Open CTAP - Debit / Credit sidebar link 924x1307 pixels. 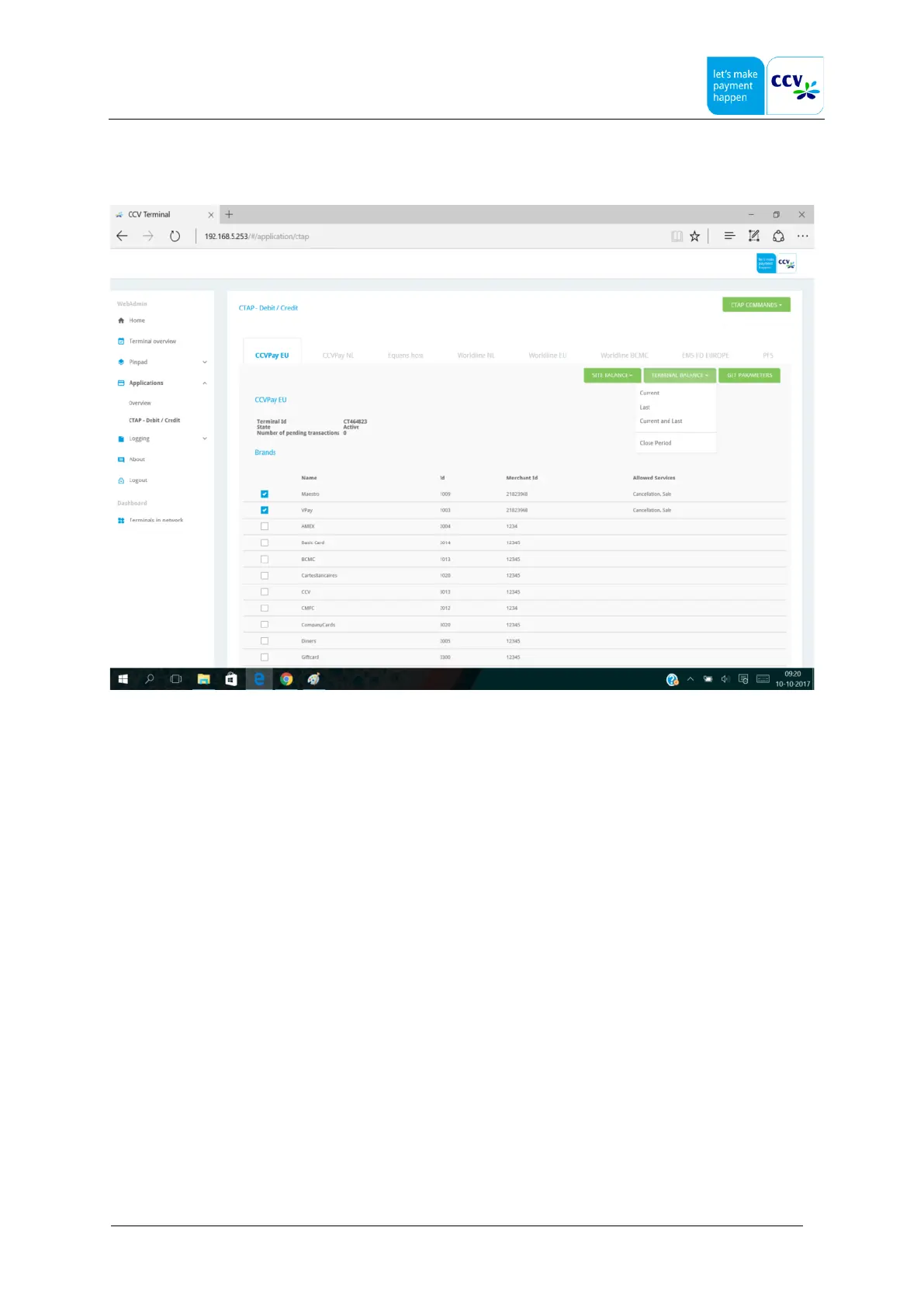[x=154, y=421]
